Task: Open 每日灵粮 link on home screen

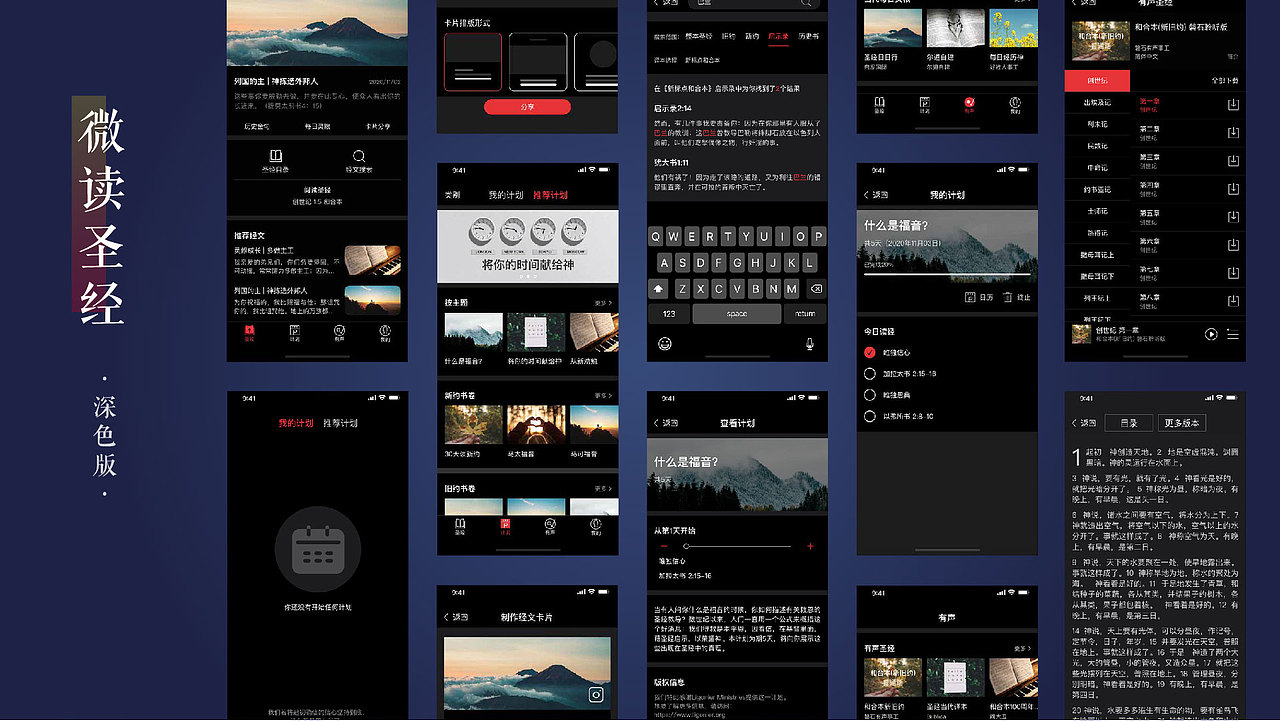Action: coord(317,127)
